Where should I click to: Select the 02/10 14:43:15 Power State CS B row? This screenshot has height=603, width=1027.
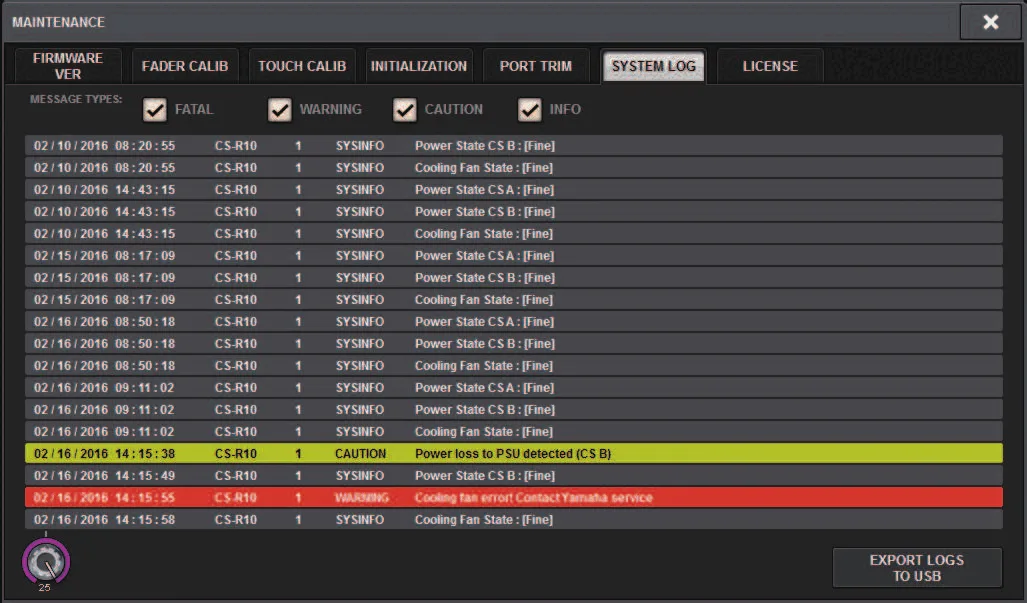(514, 211)
